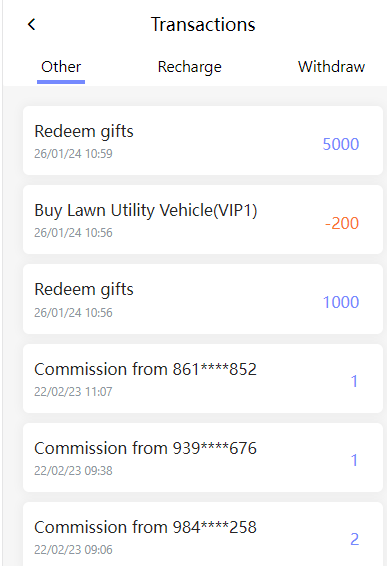Image resolution: width=387 pixels, height=566 pixels.
Task: Click the 5000 amount value
Action: coord(341,144)
